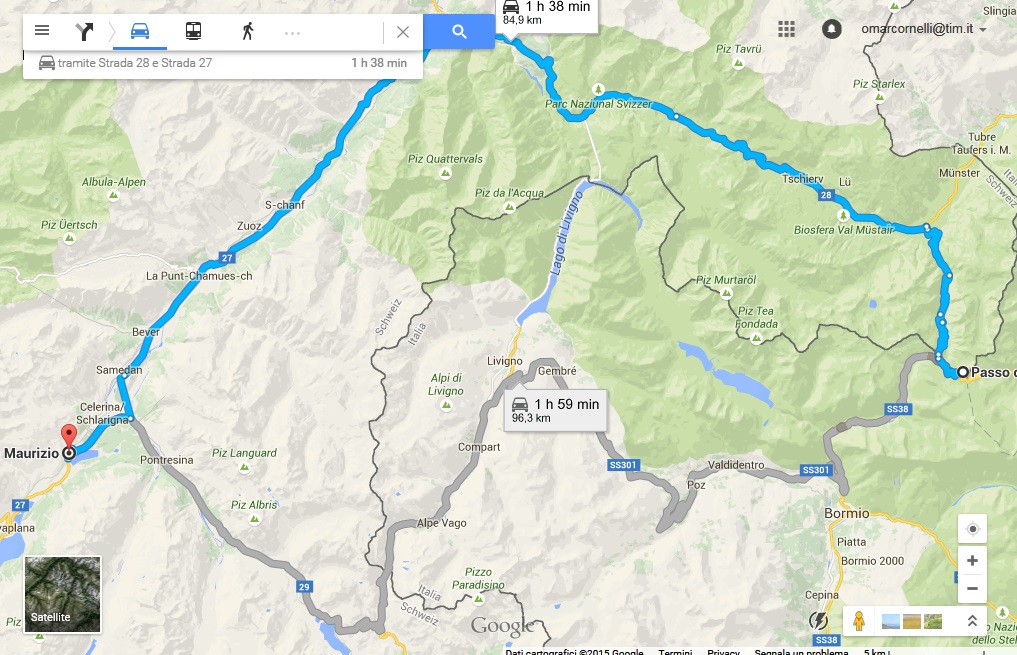Switch to public transit travel mode
Image resolution: width=1017 pixels, height=655 pixels.
(193, 31)
